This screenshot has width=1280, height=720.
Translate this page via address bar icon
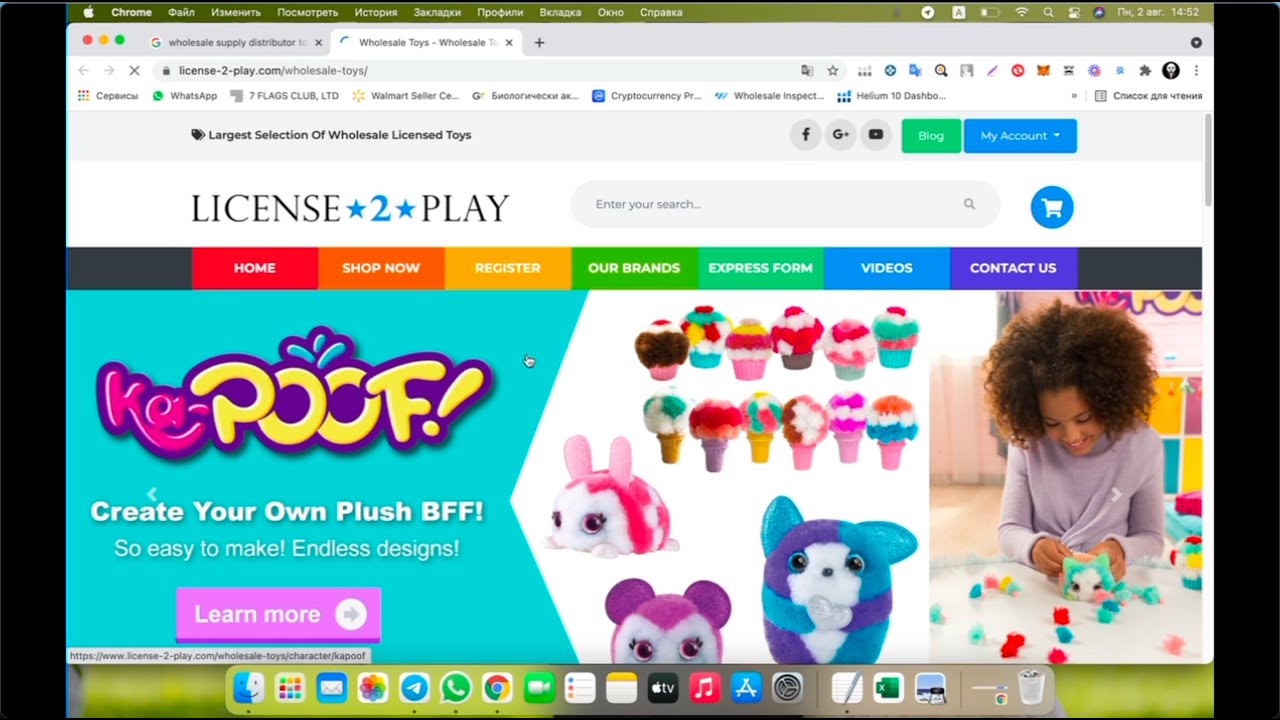(x=807, y=71)
